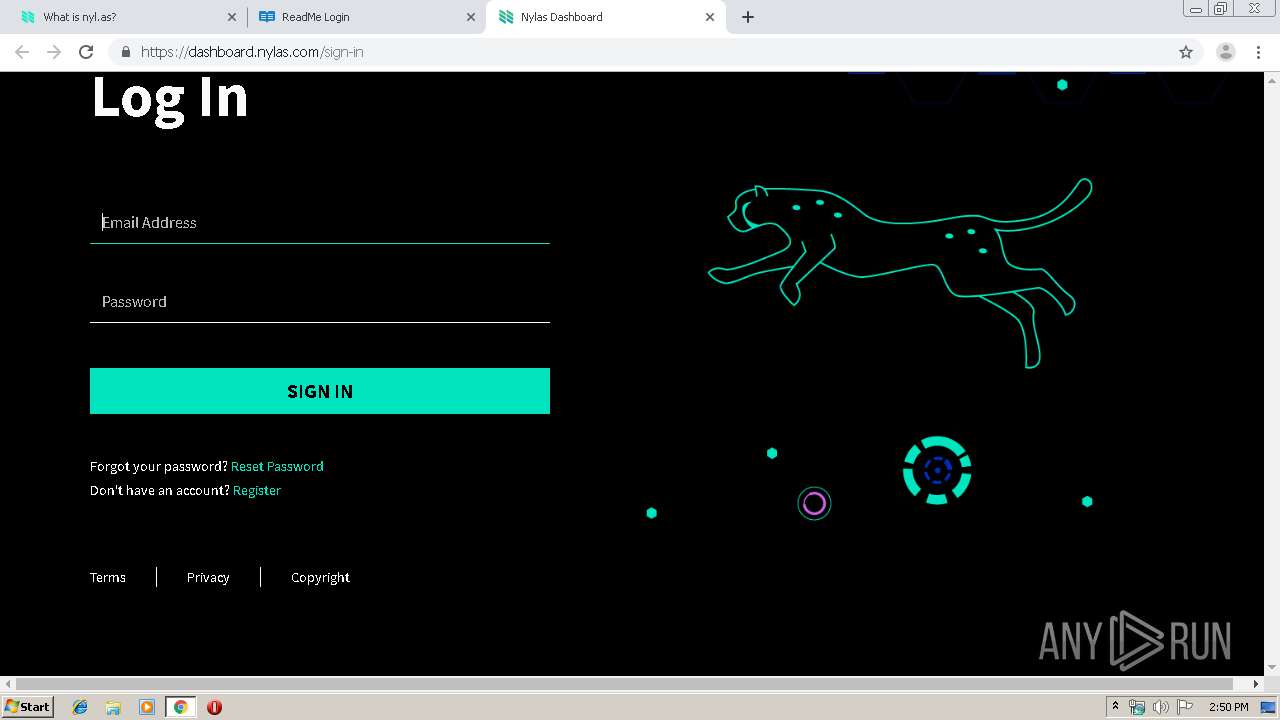Click the scrollbar right arrow
Screen dimensions: 1280x720
coord(1256,684)
